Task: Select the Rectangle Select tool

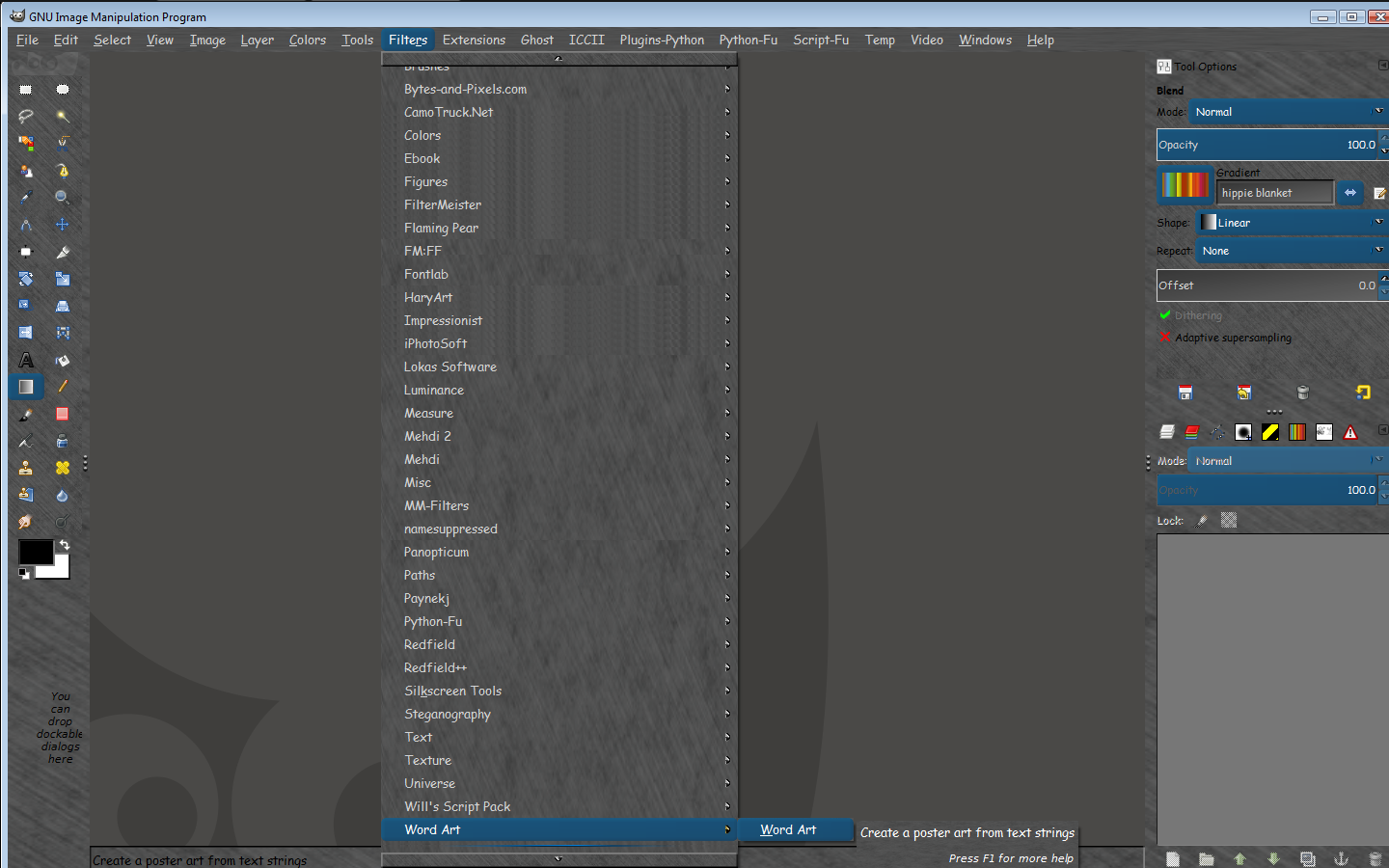Action: [26, 90]
